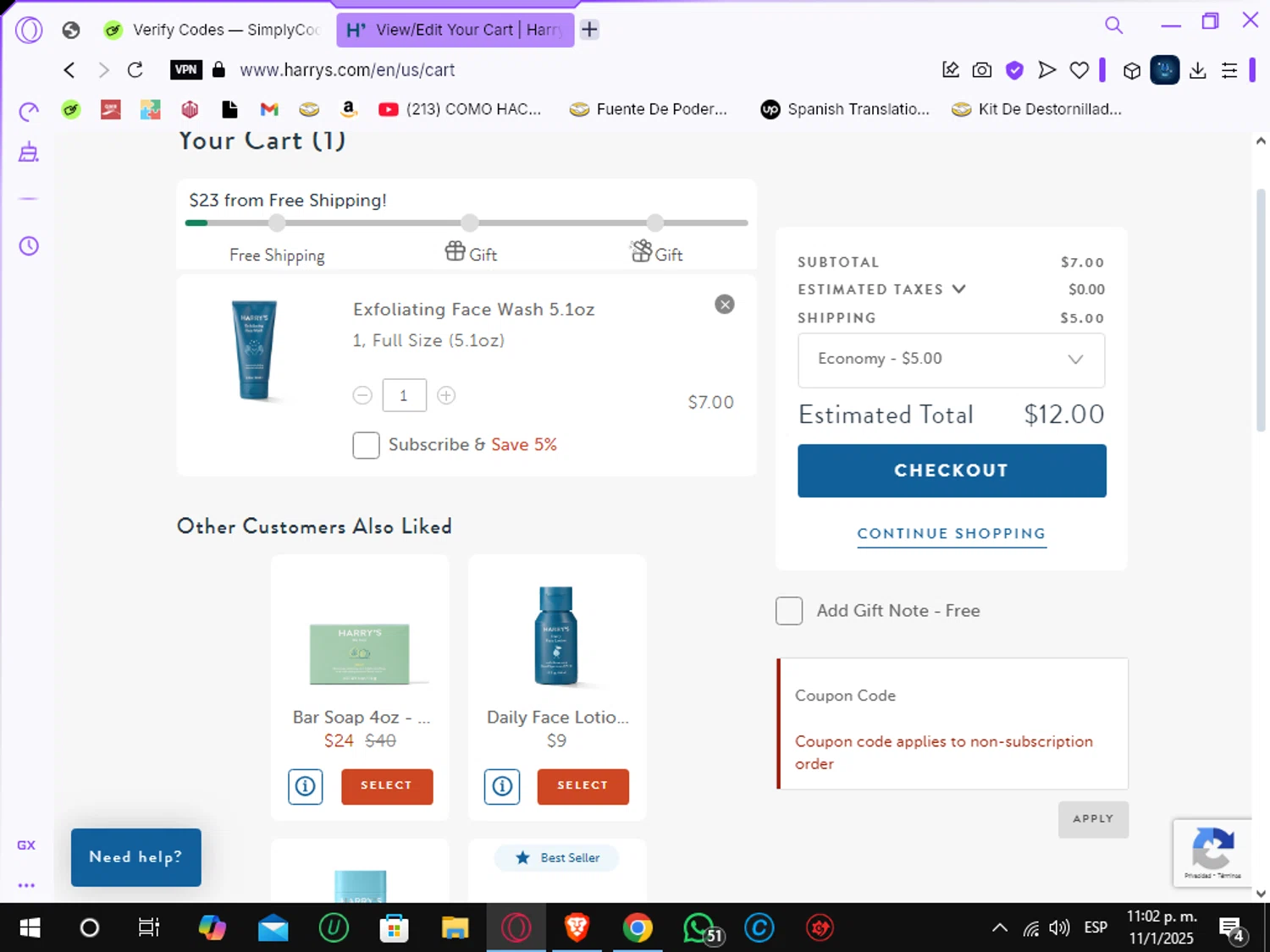Click SELECT under Bar Soap 4oz
The width and height of the screenshot is (1270, 952).
point(387,786)
